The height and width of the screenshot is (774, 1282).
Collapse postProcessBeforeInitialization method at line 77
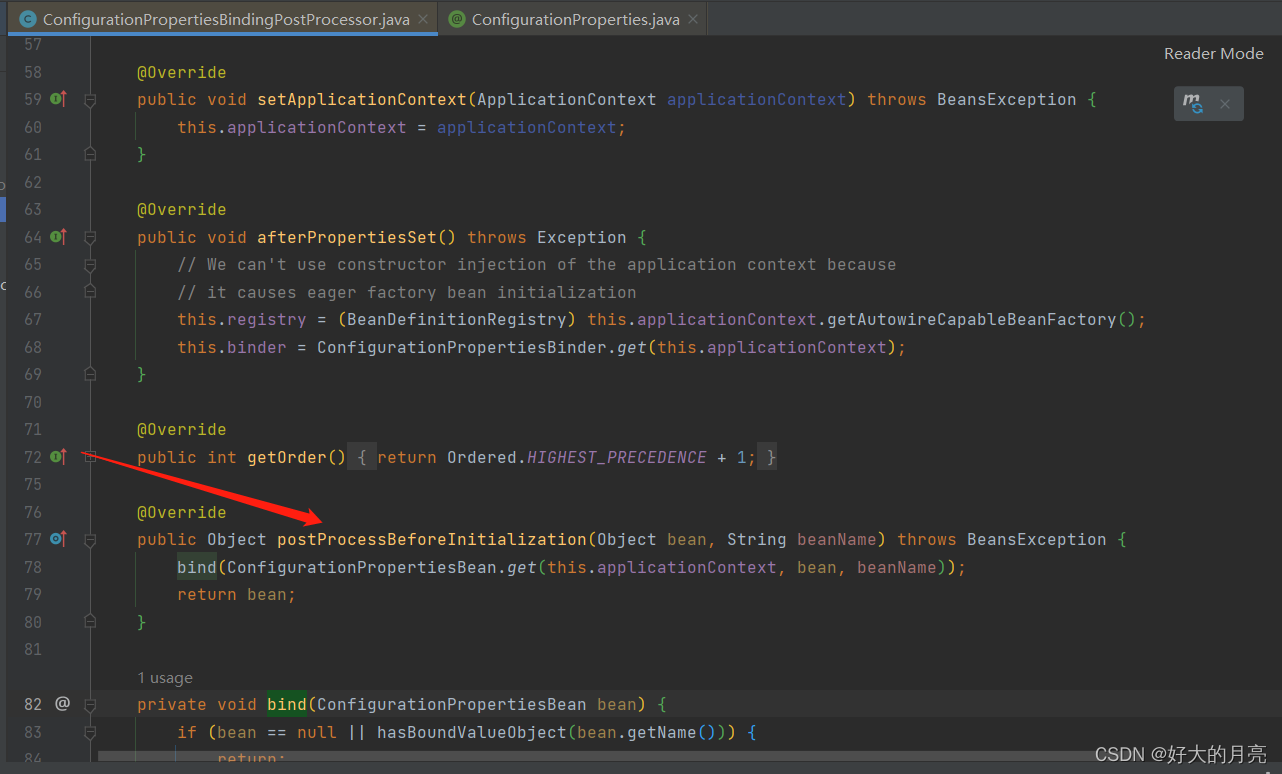(x=90, y=540)
